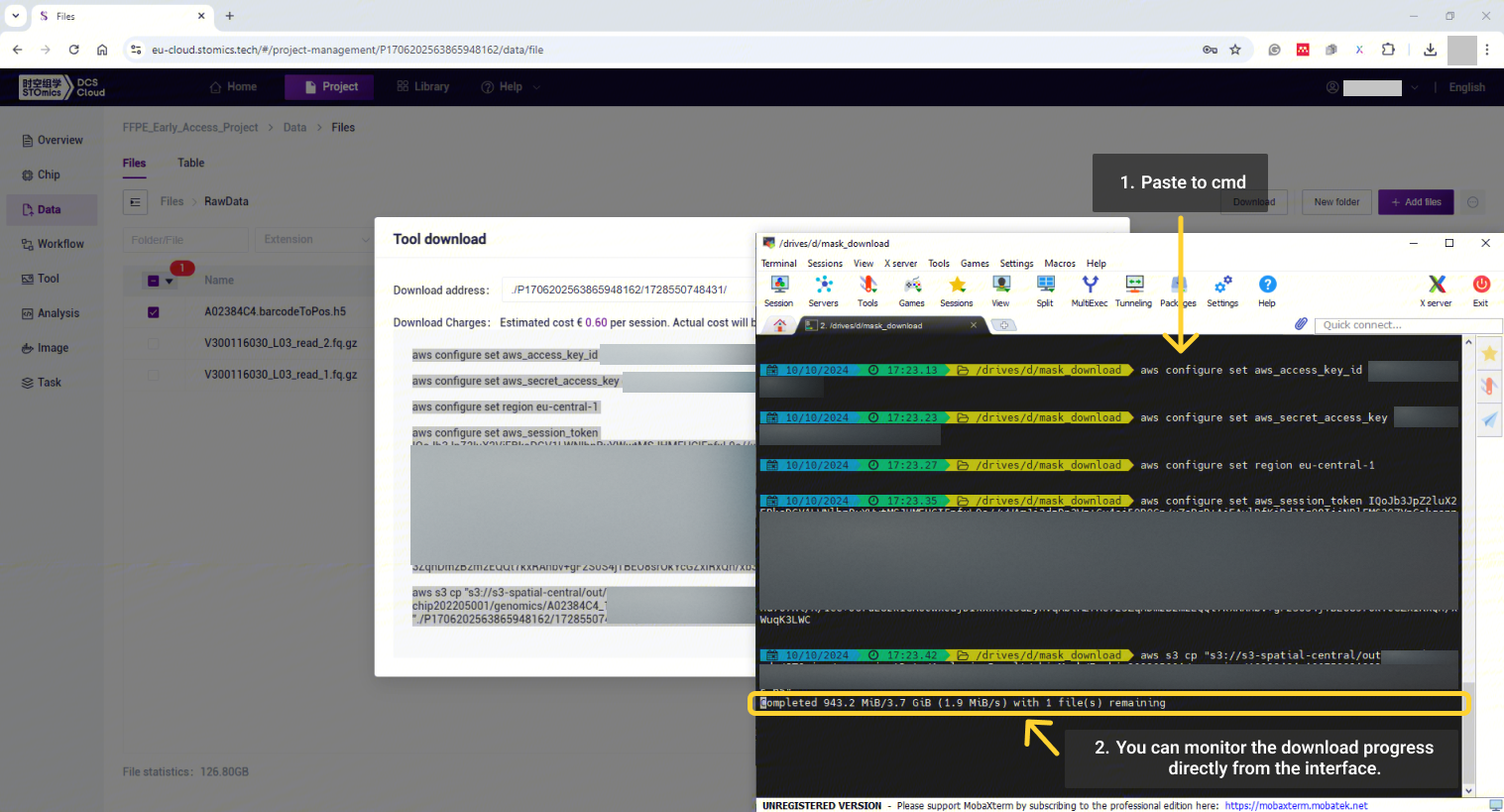1504x812 pixels.
Task: Click the Quick connect input field
Action: [1408, 325]
